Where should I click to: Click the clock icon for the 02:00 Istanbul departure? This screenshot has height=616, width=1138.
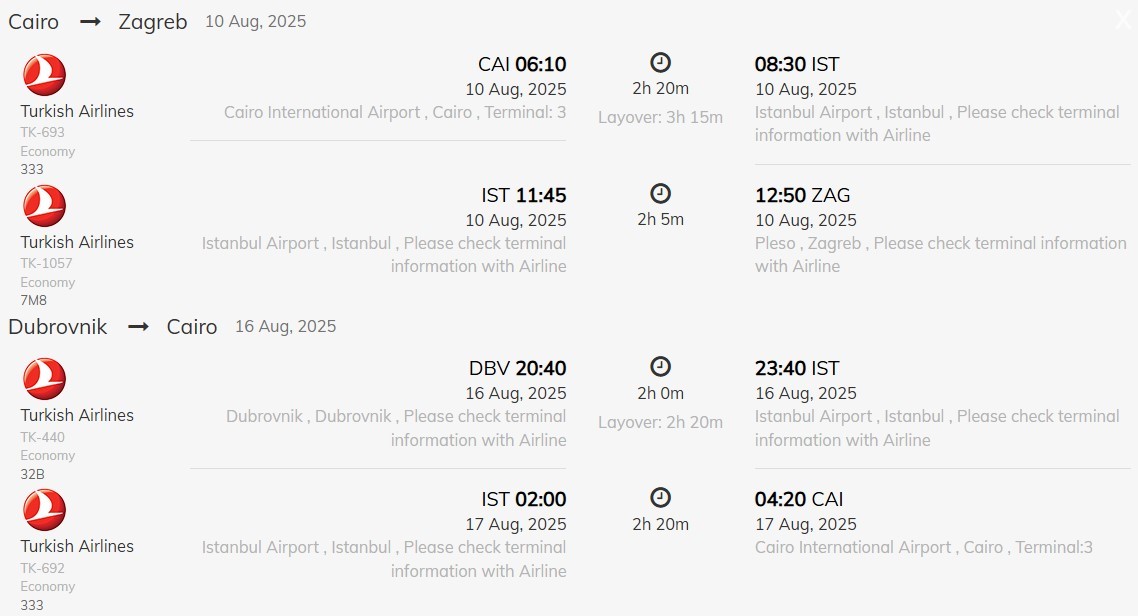pos(660,498)
